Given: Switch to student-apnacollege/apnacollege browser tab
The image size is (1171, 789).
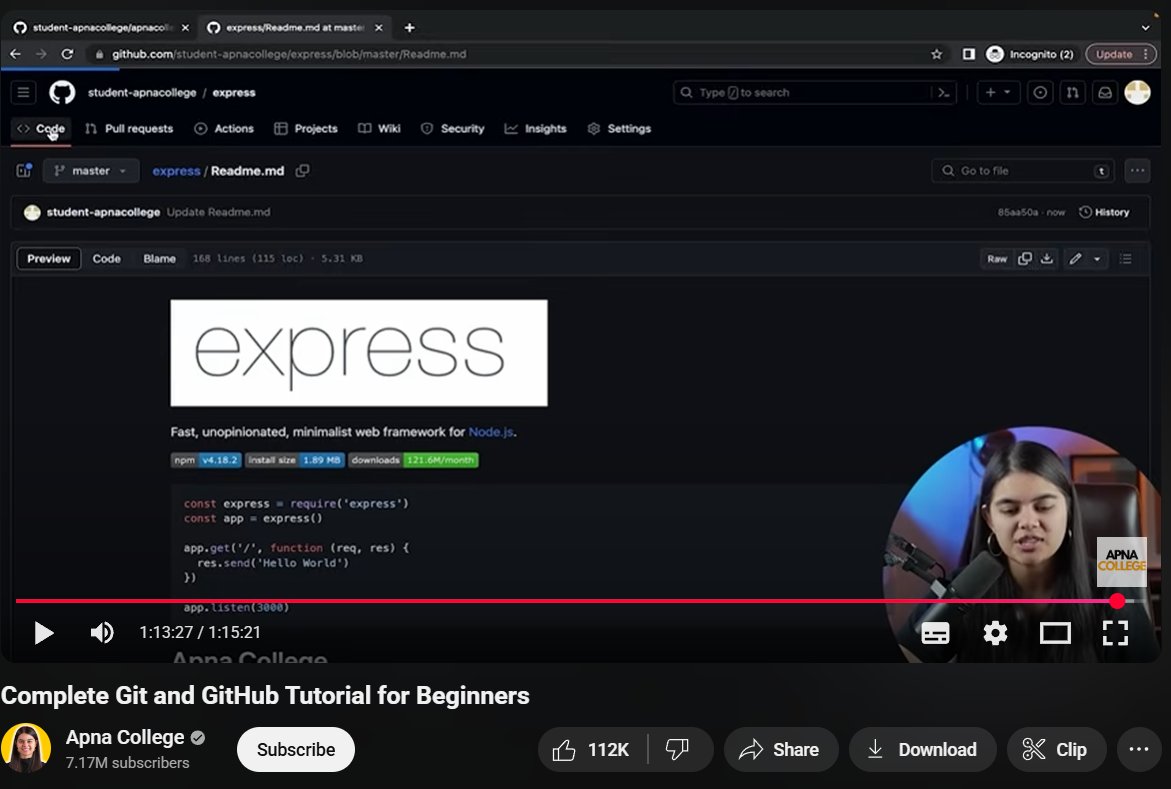Looking at the screenshot, I should coord(101,28).
